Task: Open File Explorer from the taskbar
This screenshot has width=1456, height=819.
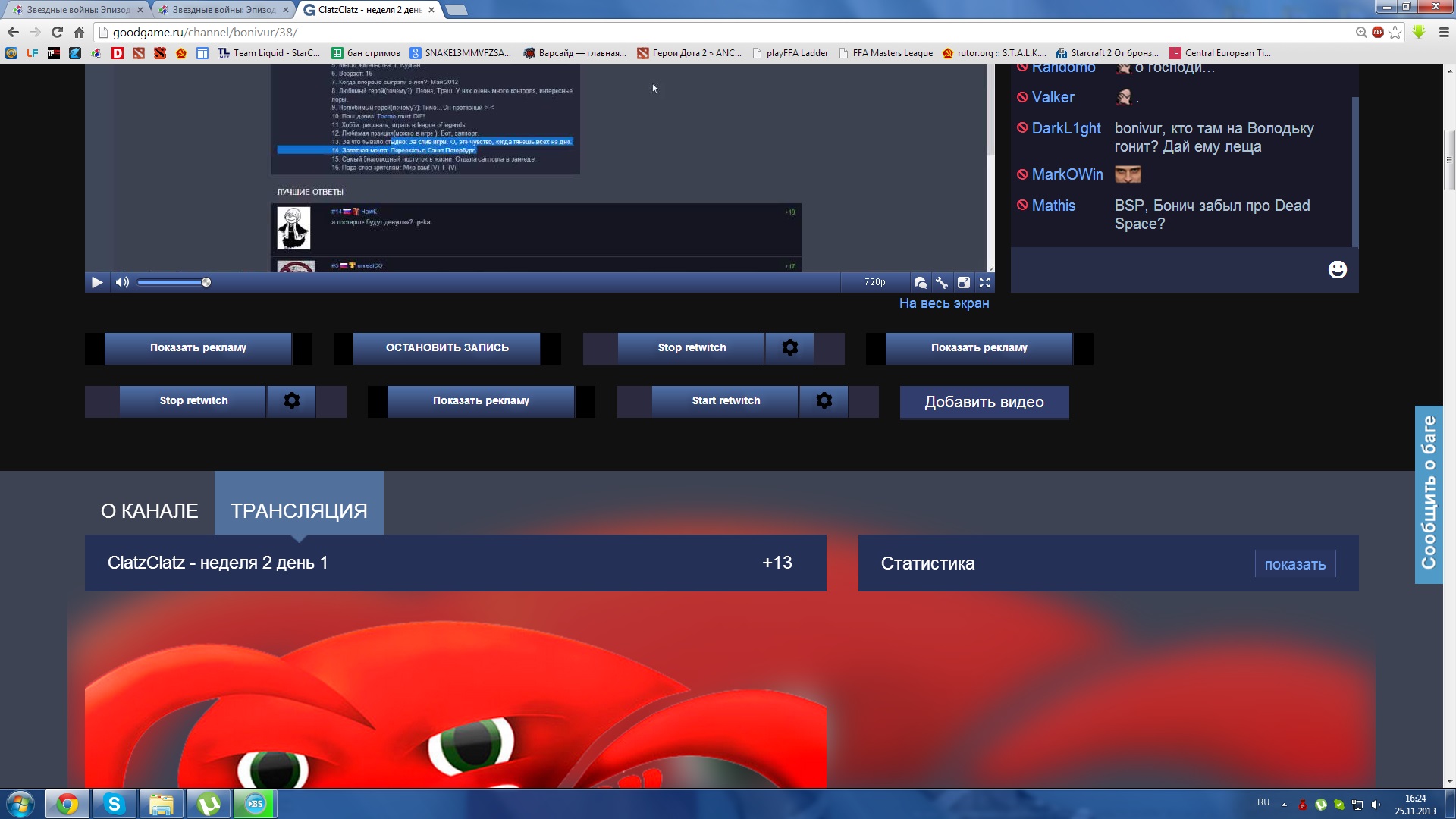Action: (161, 804)
